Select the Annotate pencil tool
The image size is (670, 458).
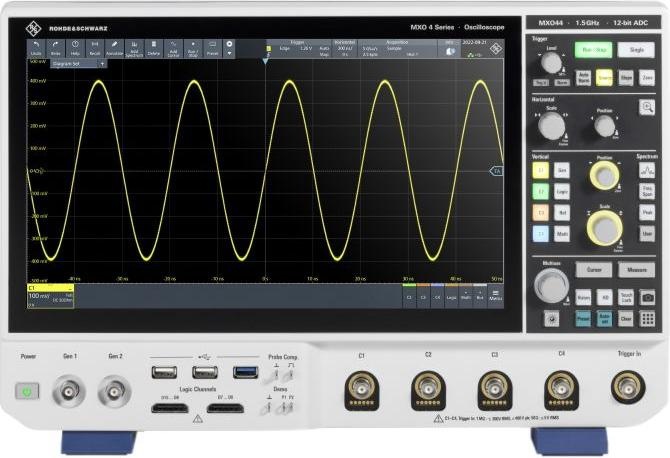pyautogui.click(x=115, y=48)
